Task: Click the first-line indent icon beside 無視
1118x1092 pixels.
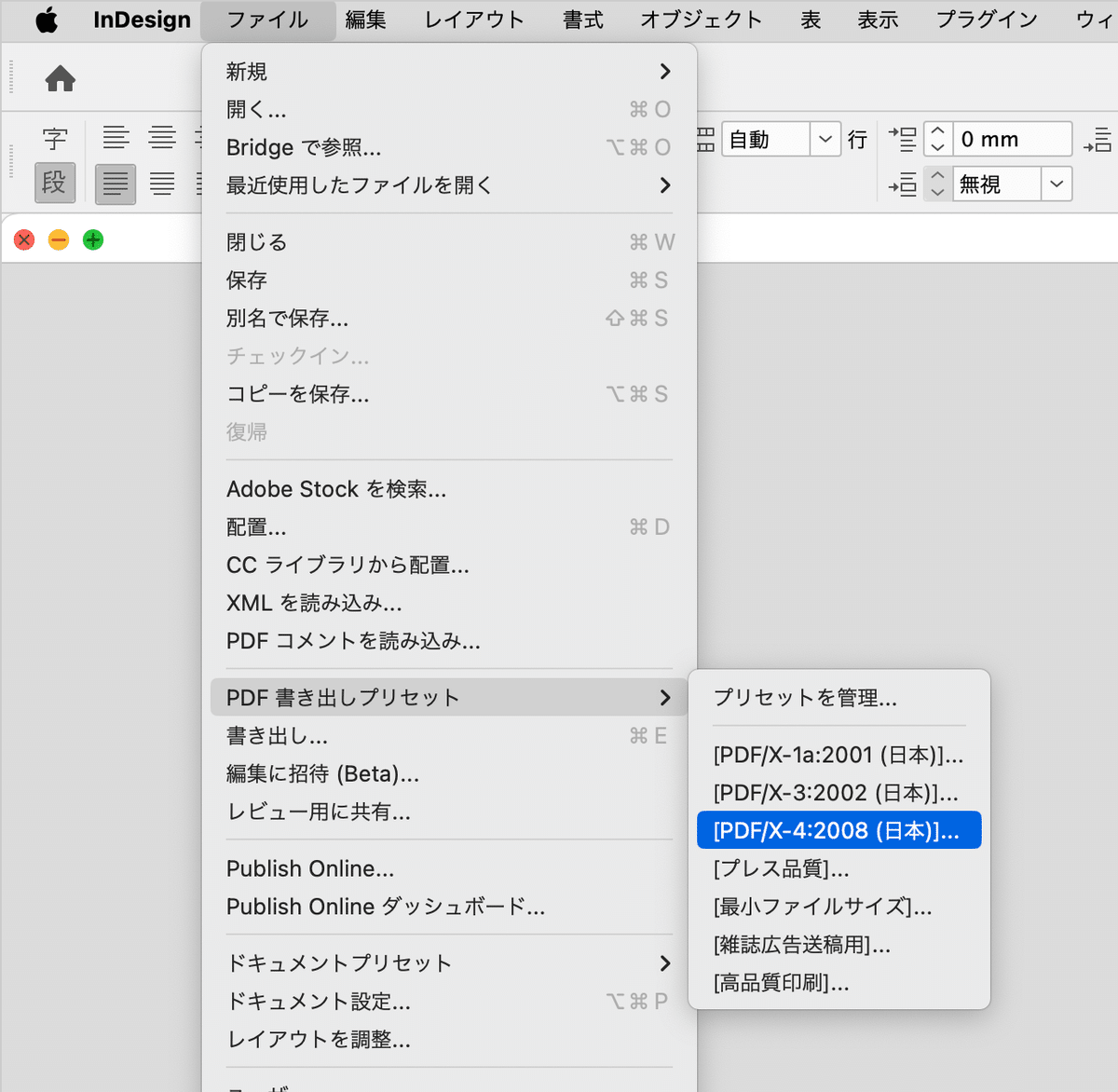Action: click(902, 184)
